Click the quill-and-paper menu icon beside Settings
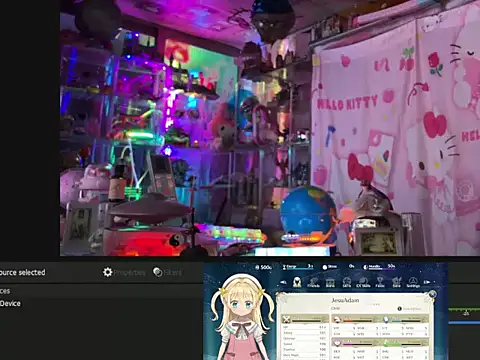This screenshot has width=480, height=360. click(396, 283)
